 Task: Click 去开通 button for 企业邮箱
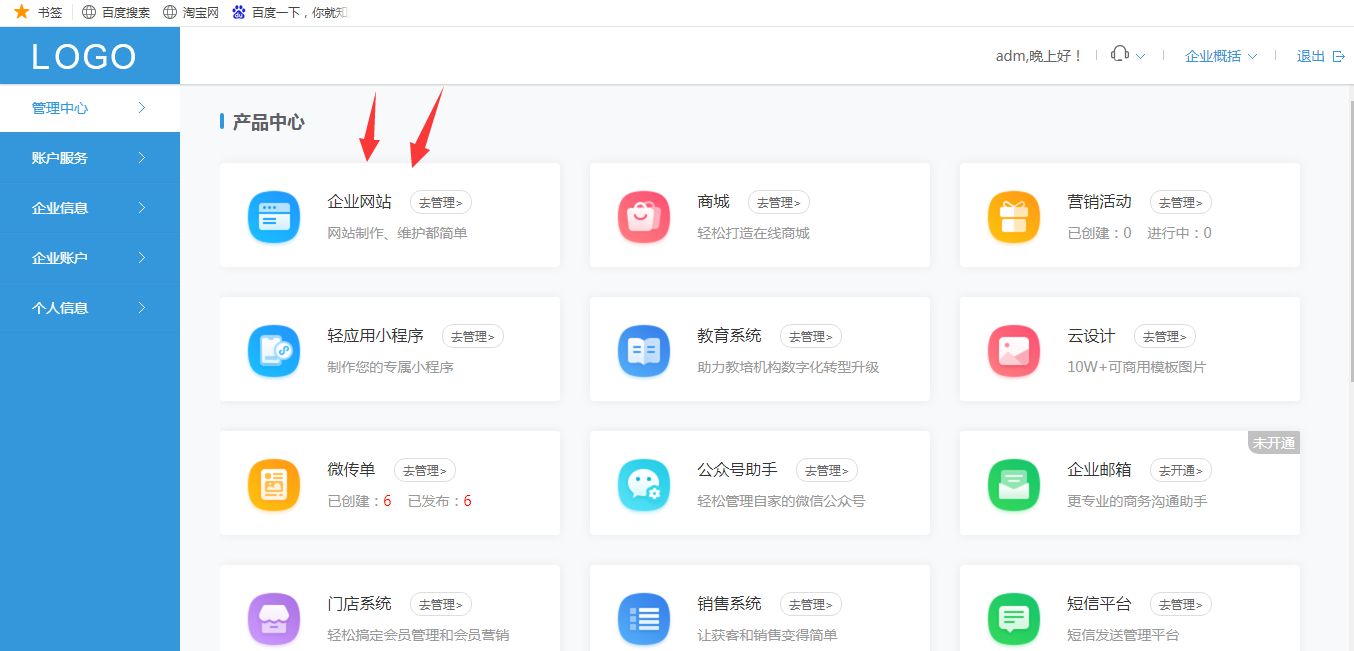pos(1181,470)
